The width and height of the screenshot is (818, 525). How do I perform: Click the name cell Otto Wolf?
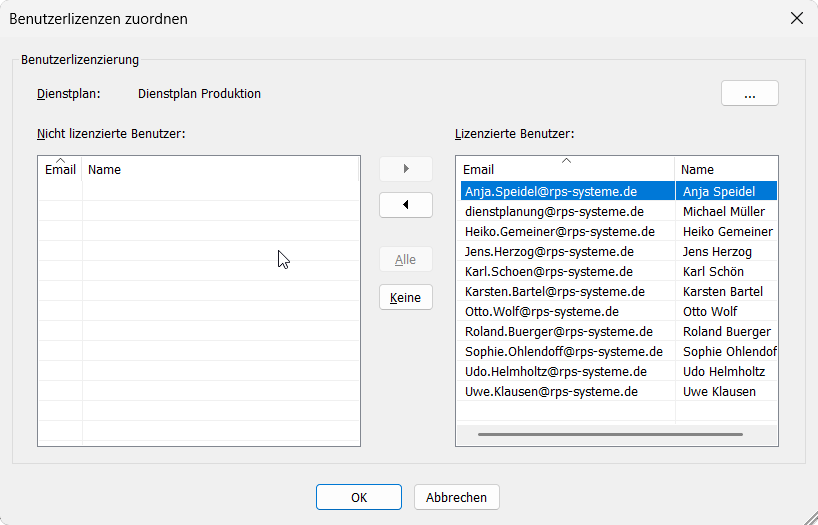[x=726, y=312]
